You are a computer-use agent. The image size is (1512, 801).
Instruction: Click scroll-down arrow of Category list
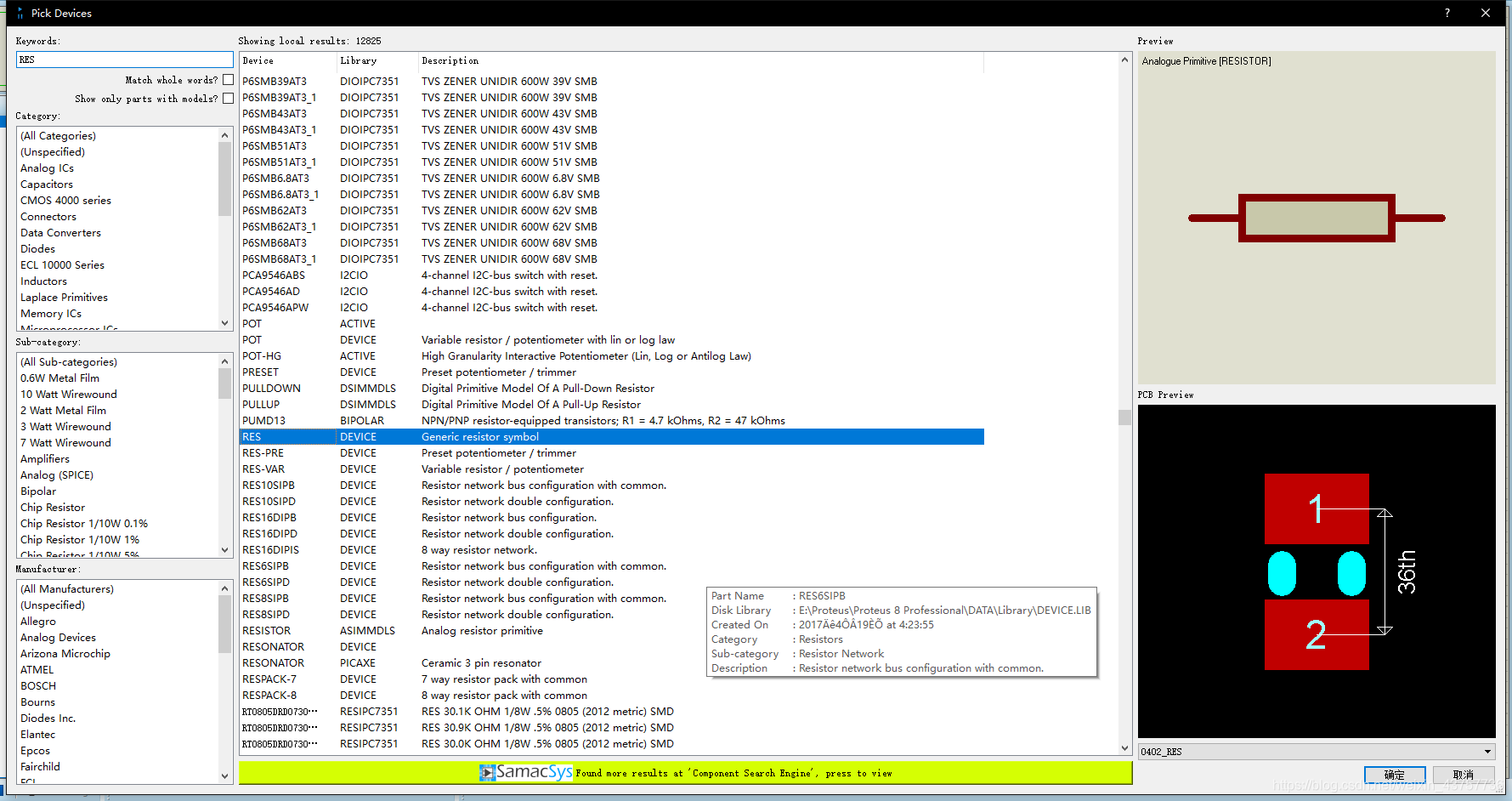coord(225,322)
